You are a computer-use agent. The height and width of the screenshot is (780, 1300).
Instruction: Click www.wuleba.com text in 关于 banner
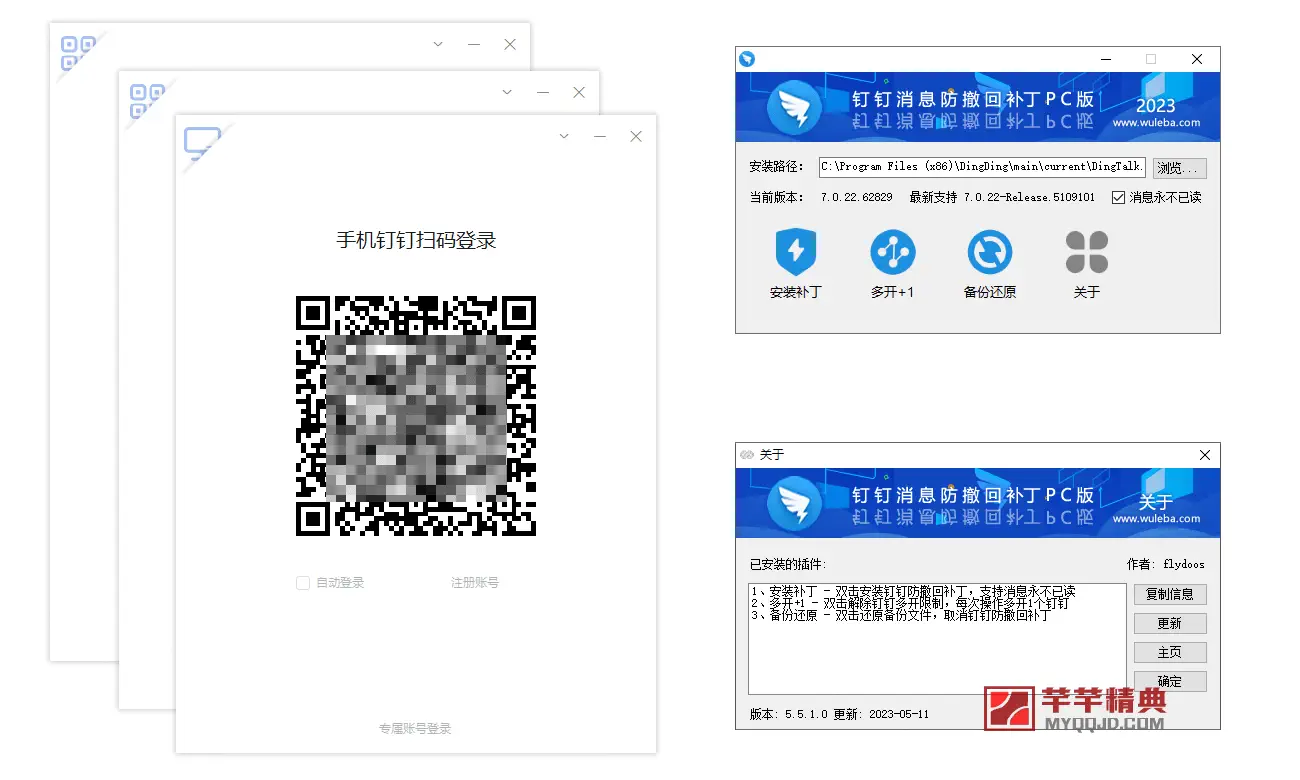(x=1157, y=519)
